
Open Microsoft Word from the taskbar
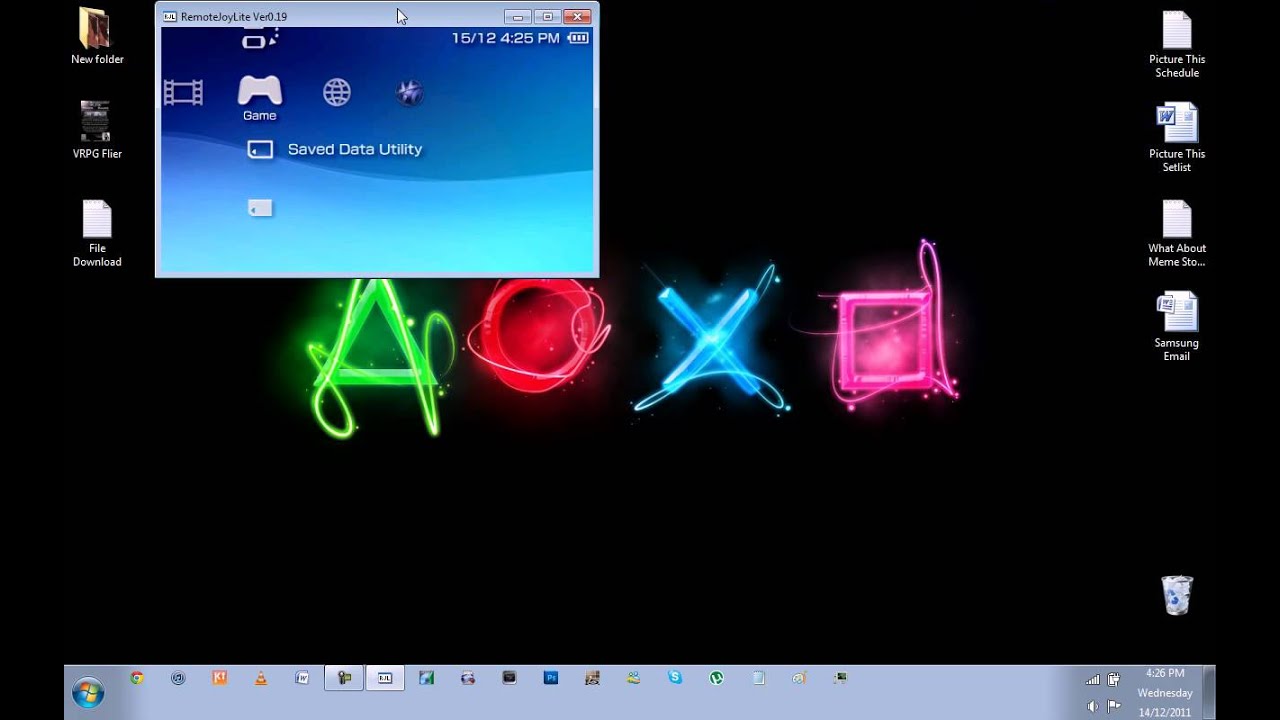click(x=302, y=678)
